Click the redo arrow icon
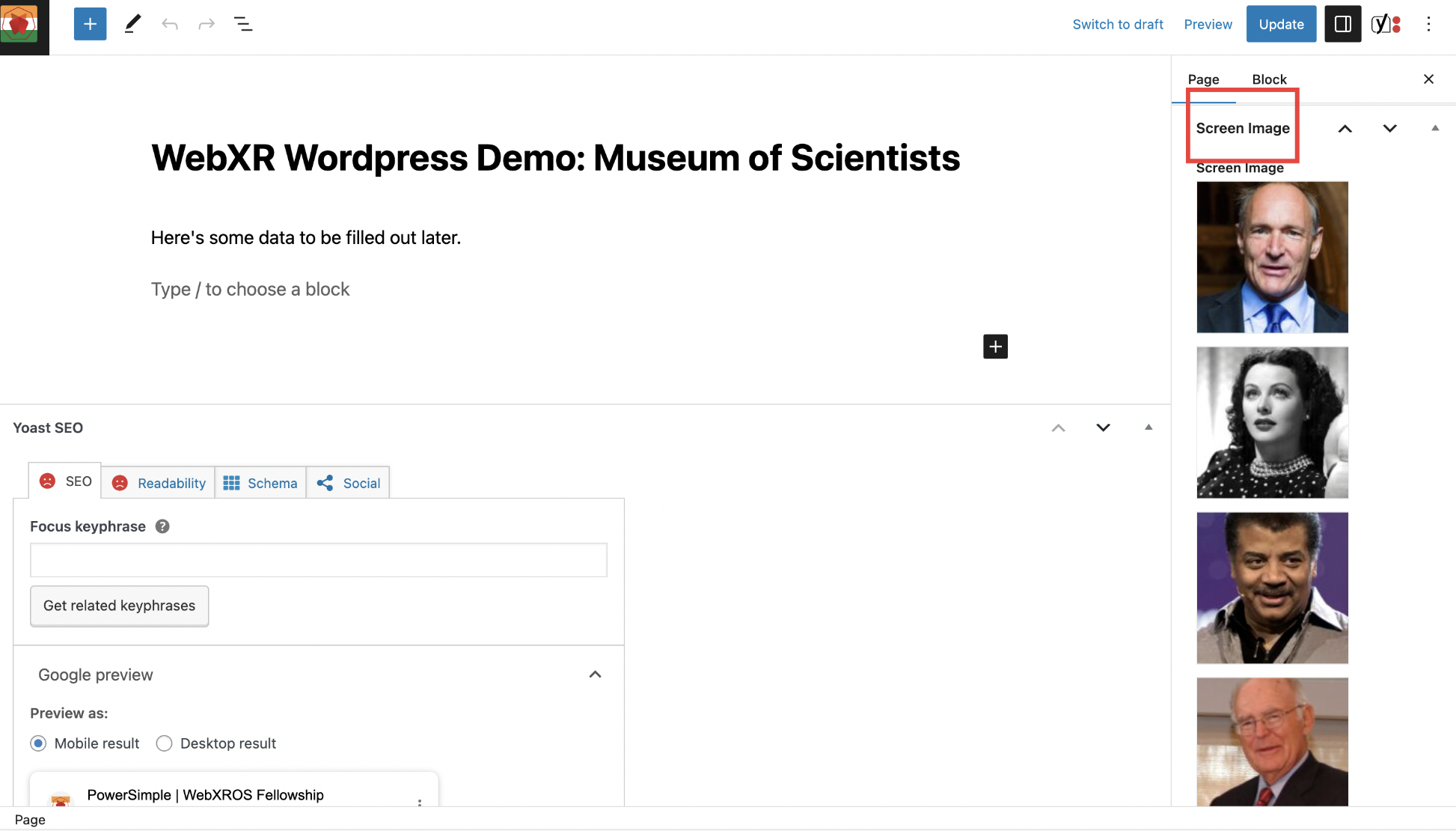Image resolution: width=1456 pixels, height=831 pixels. tap(207, 24)
